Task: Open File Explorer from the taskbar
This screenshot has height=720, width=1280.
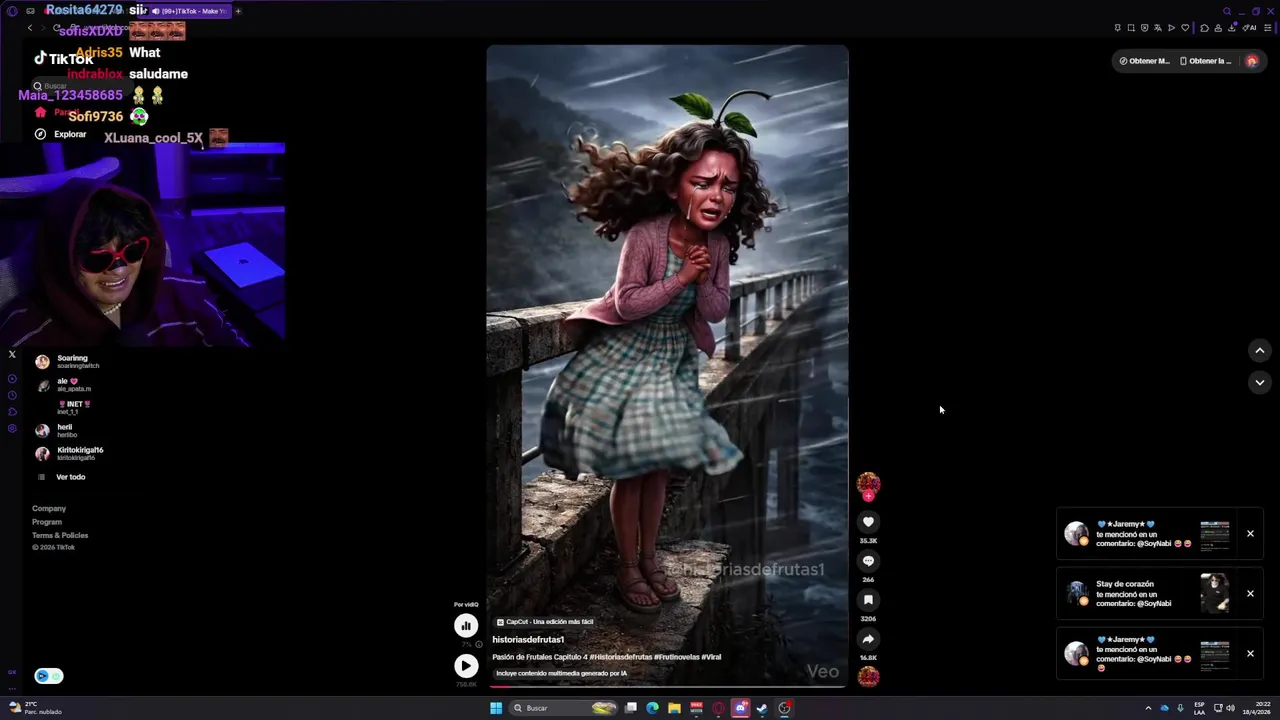Action: pyautogui.click(x=674, y=708)
